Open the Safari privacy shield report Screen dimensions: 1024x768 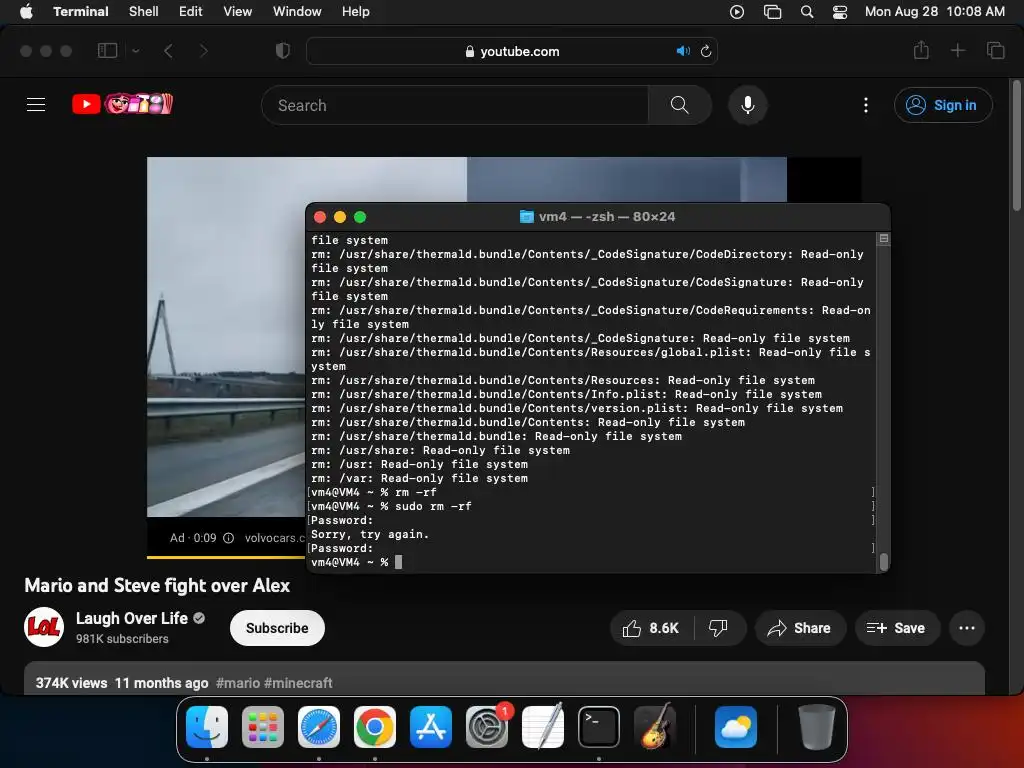pos(282,51)
